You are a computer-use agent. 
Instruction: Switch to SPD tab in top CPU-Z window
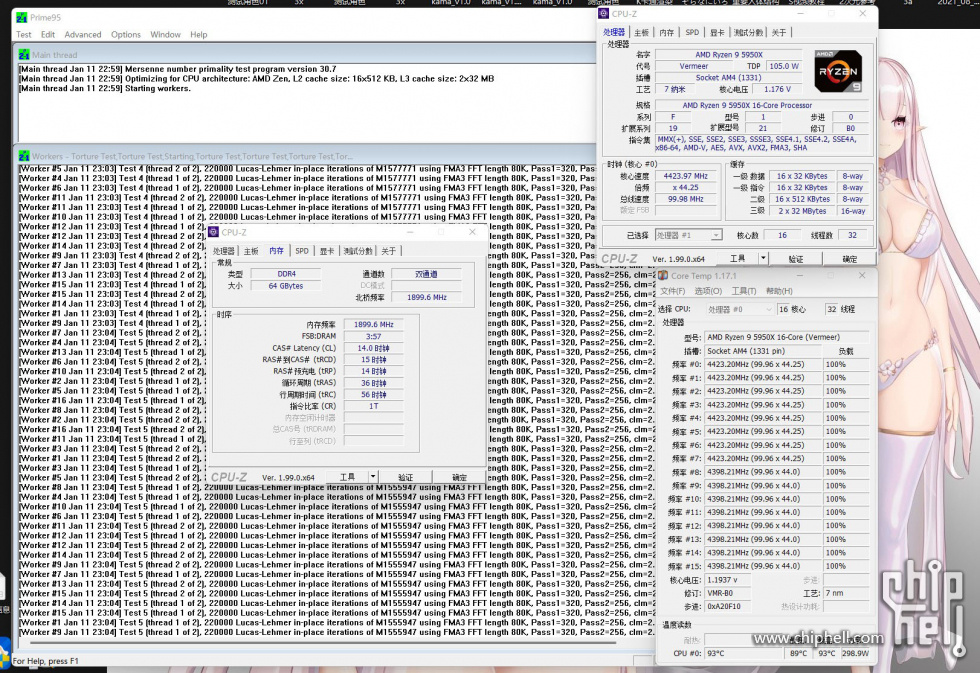pyautogui.click(x=692, y=32)
